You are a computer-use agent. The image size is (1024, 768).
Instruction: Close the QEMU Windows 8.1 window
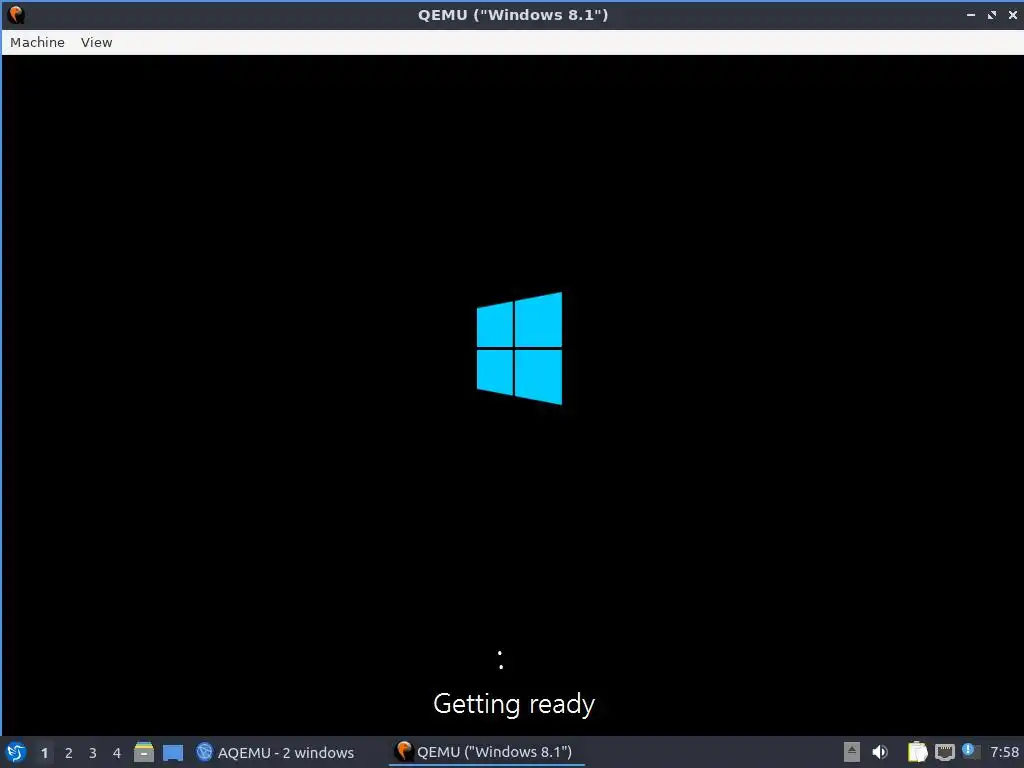(1012, 14)
